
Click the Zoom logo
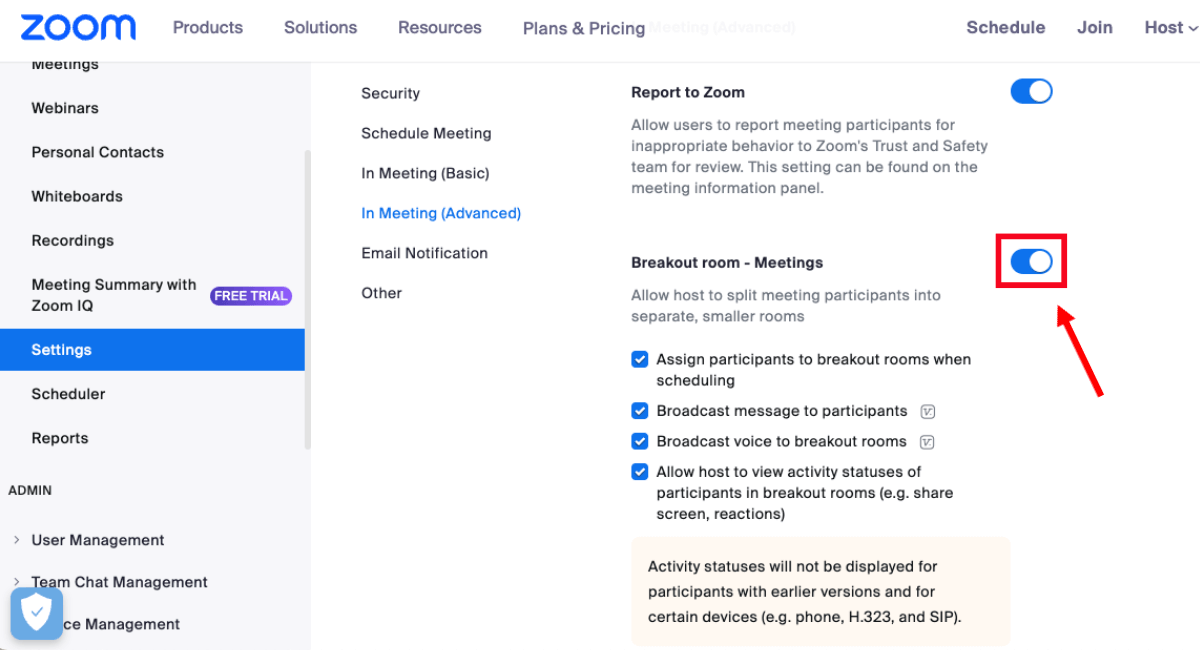pos(78,28)
